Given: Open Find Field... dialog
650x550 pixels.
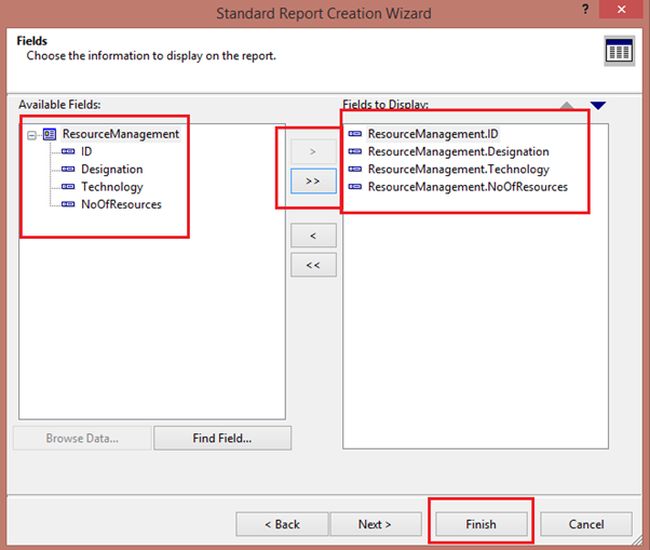Looking at the screenshot, I should (222, 438).
